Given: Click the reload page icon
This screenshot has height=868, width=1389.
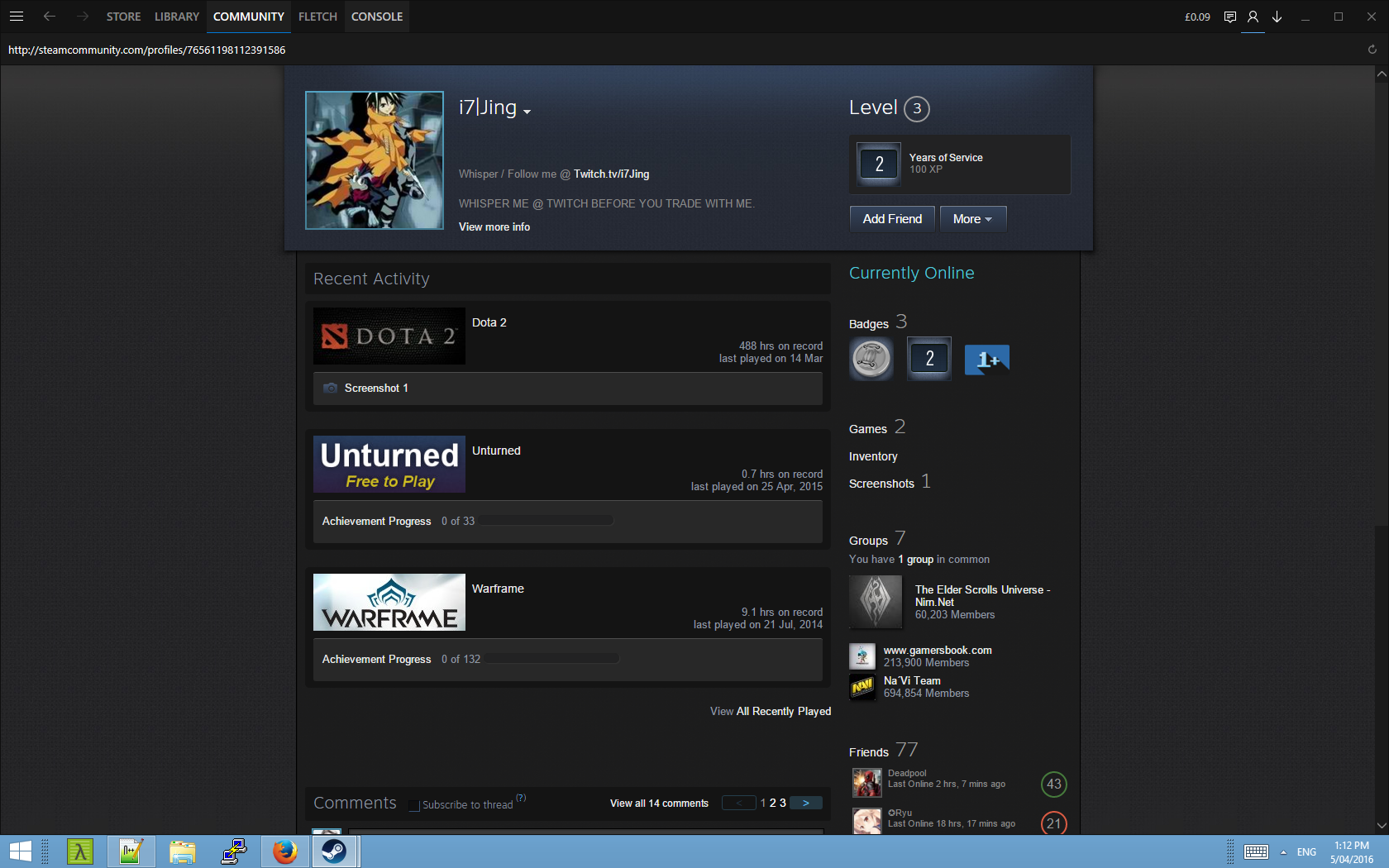Looking at the screenshot, I should [x=1372, y=50].
